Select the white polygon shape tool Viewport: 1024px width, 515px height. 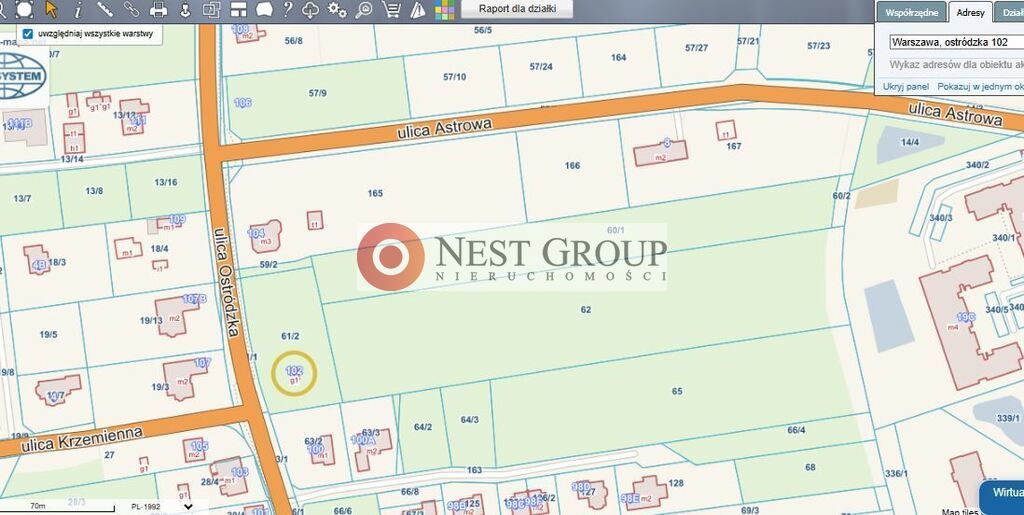coord(264,9)
